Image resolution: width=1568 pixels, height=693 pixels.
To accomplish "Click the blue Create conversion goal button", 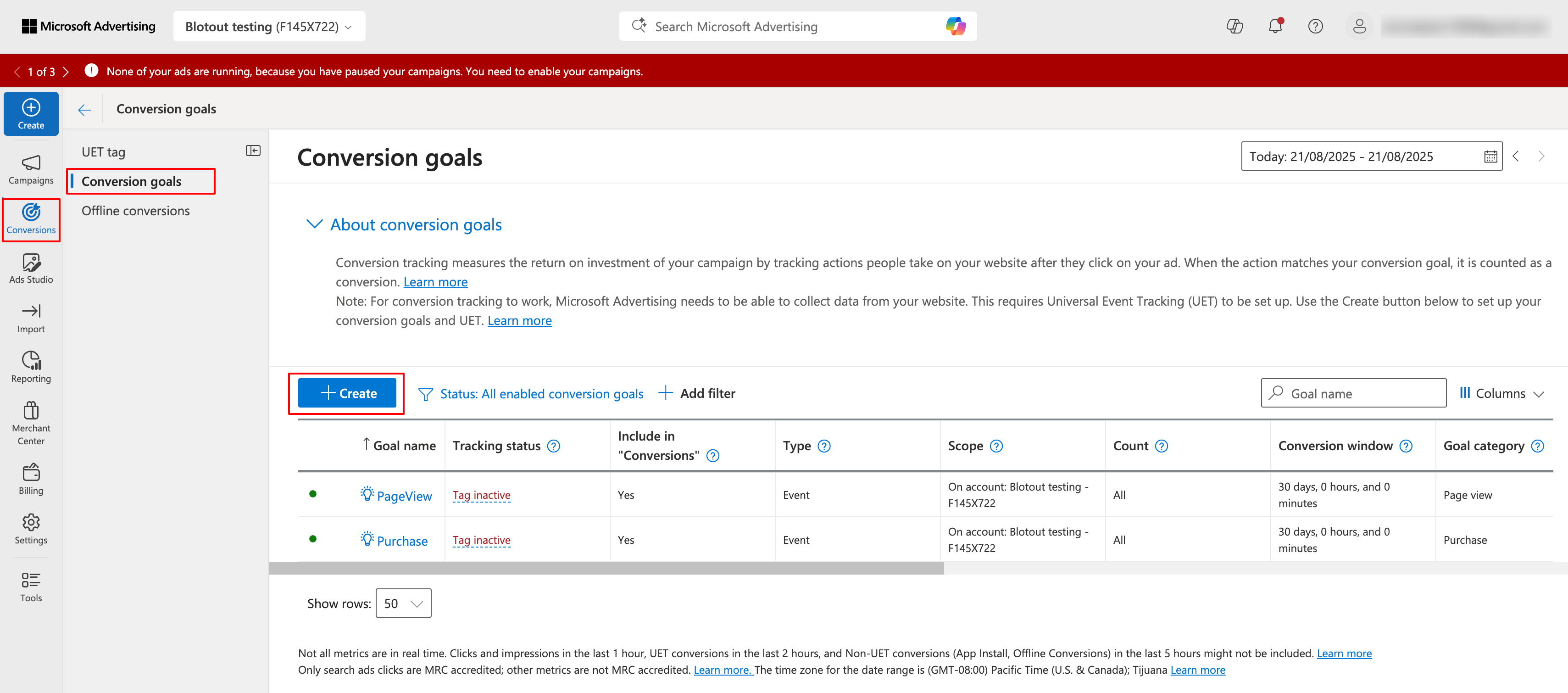I will click(x=347, y=393).
